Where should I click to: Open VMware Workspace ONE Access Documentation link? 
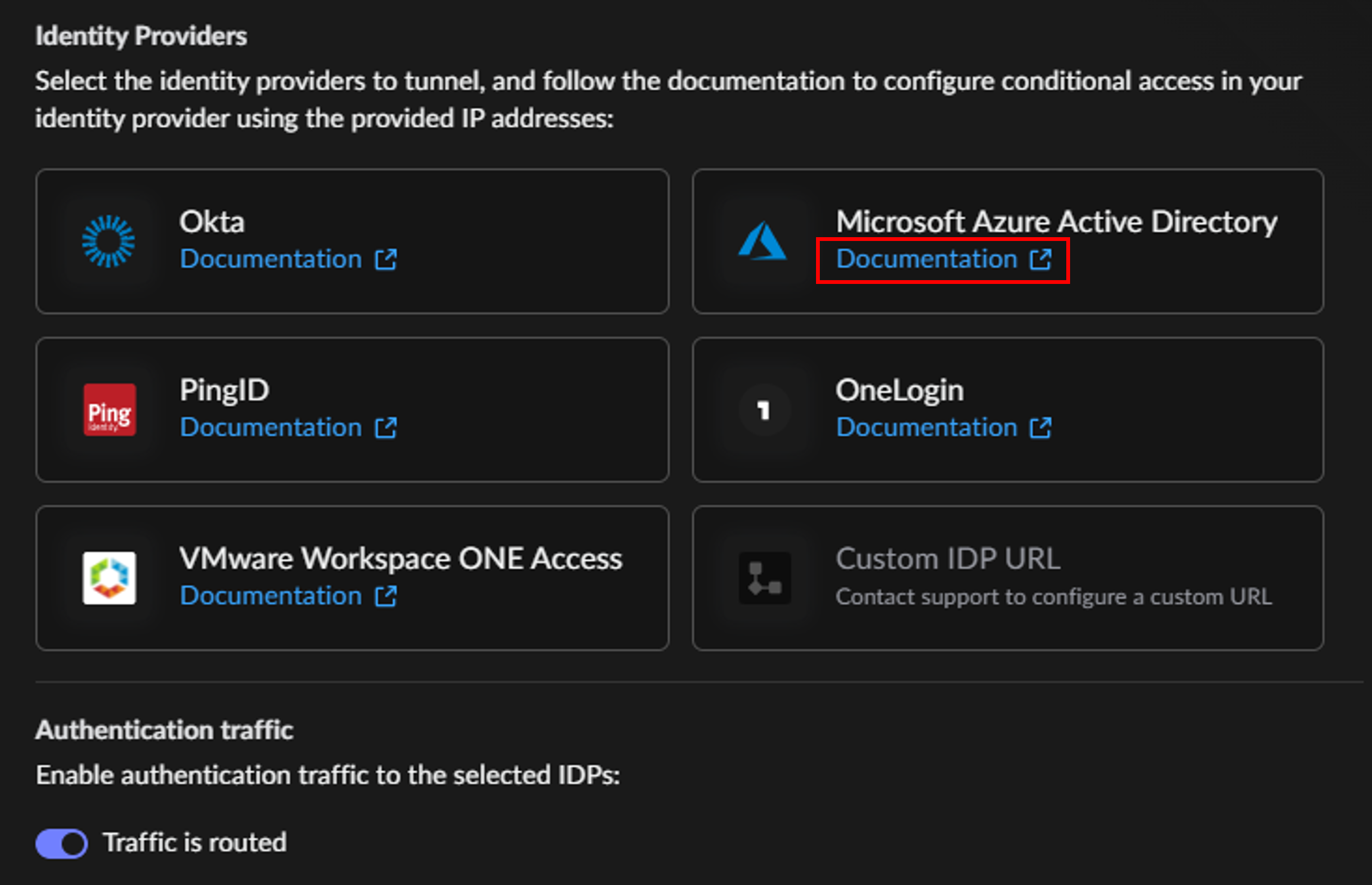tap(271, 596)
